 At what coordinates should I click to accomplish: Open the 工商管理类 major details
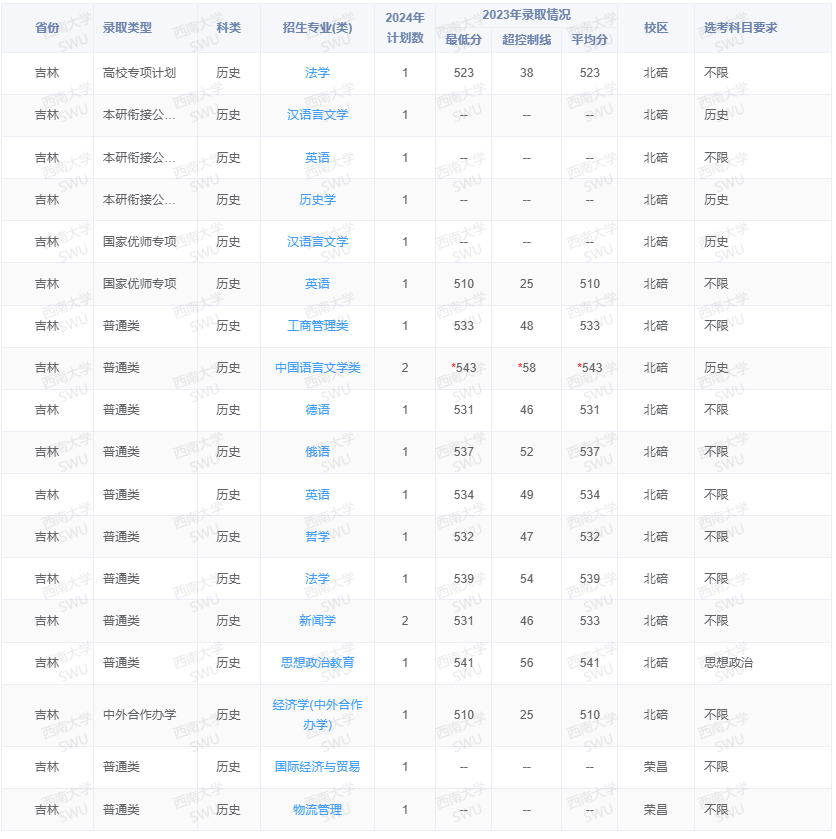(317, 325)
